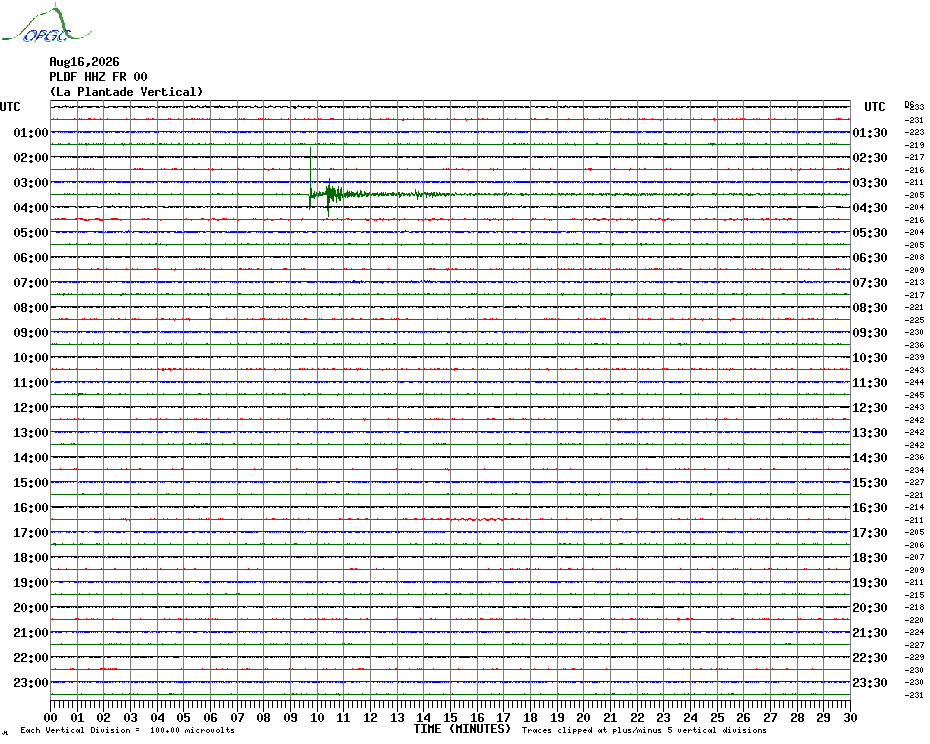Image resolution: width=930 pixels, height=744 pixels.
Task: Click the DC offset value -225
Action: pyautogui.click(x=914, y=320)
